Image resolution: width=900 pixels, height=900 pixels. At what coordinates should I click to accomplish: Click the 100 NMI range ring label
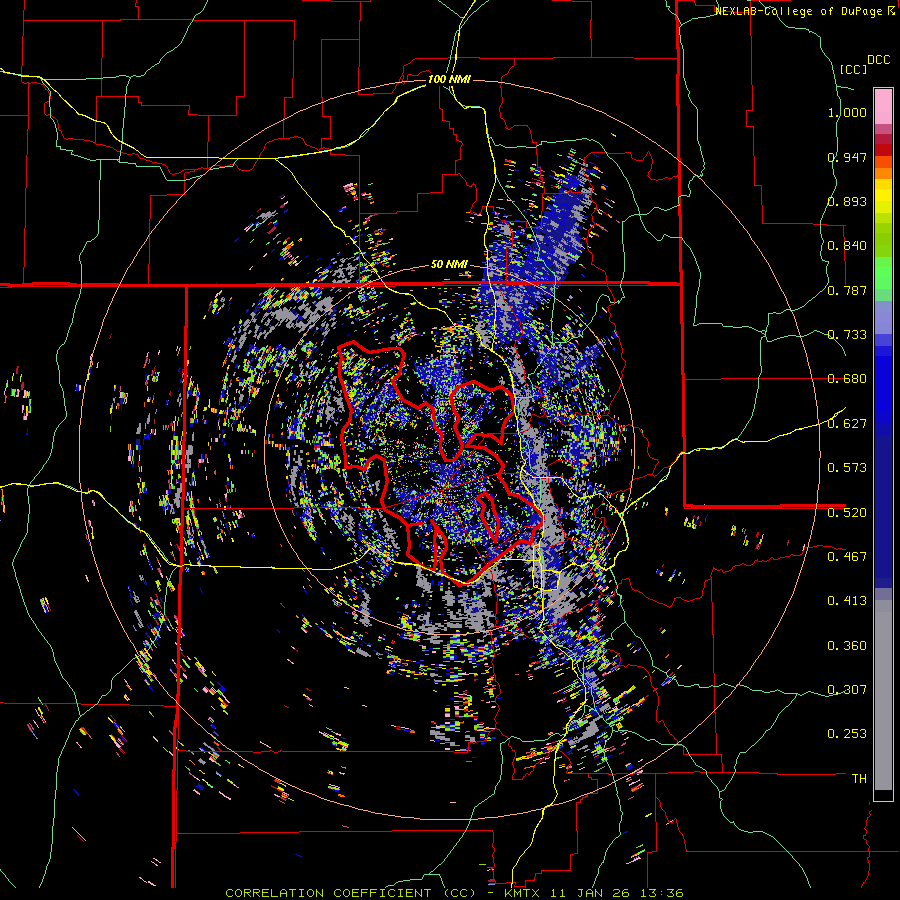pos(449,79)
